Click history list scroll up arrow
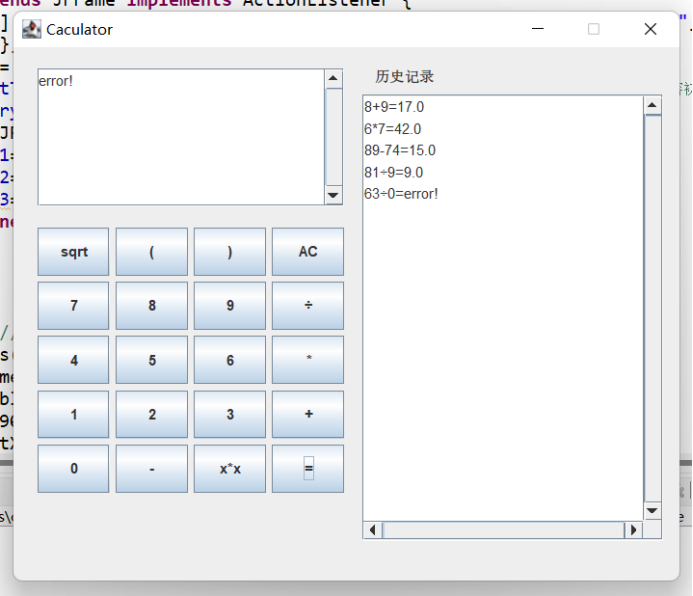 pyautogui.click(x=652, y=105)
